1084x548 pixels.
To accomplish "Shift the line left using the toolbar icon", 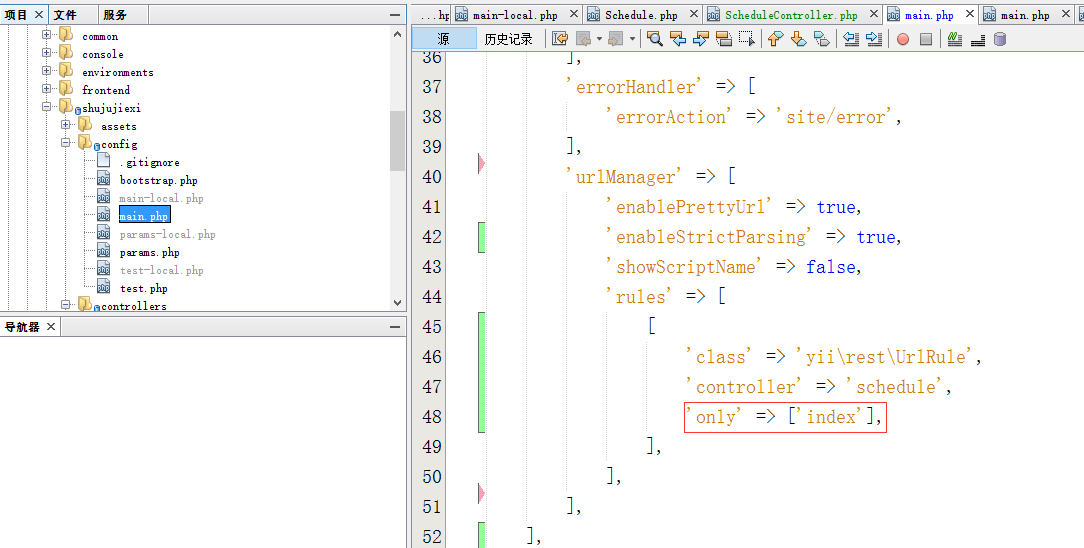I will (851, 39).
